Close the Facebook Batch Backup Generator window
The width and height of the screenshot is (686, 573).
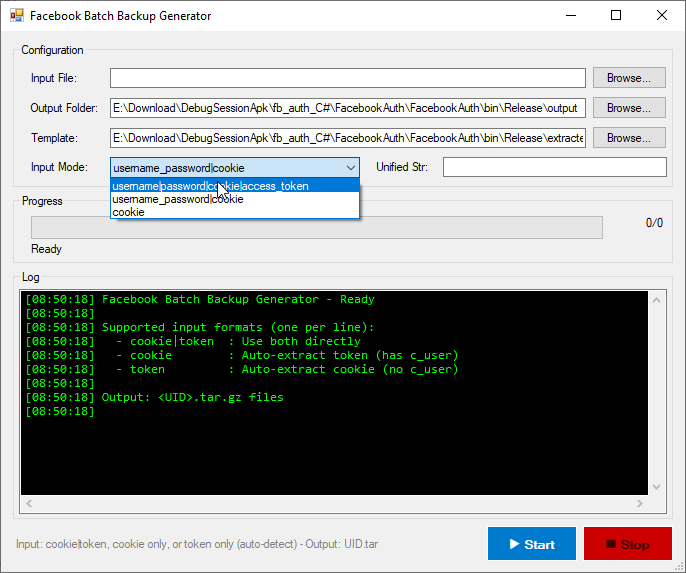(662, 16)
